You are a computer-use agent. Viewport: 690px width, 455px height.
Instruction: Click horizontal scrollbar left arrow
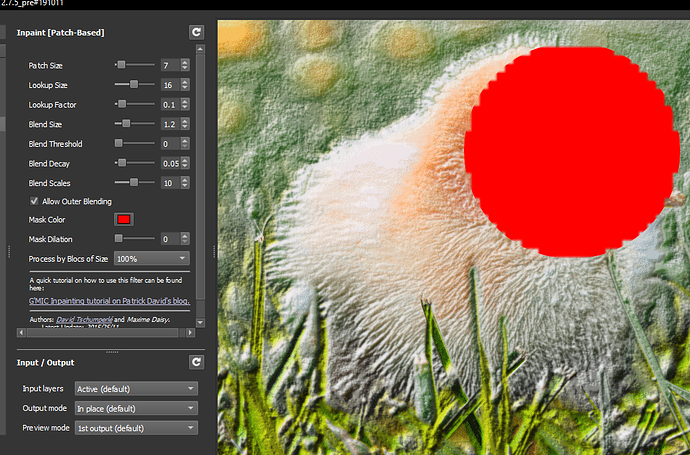coord(21,333)
